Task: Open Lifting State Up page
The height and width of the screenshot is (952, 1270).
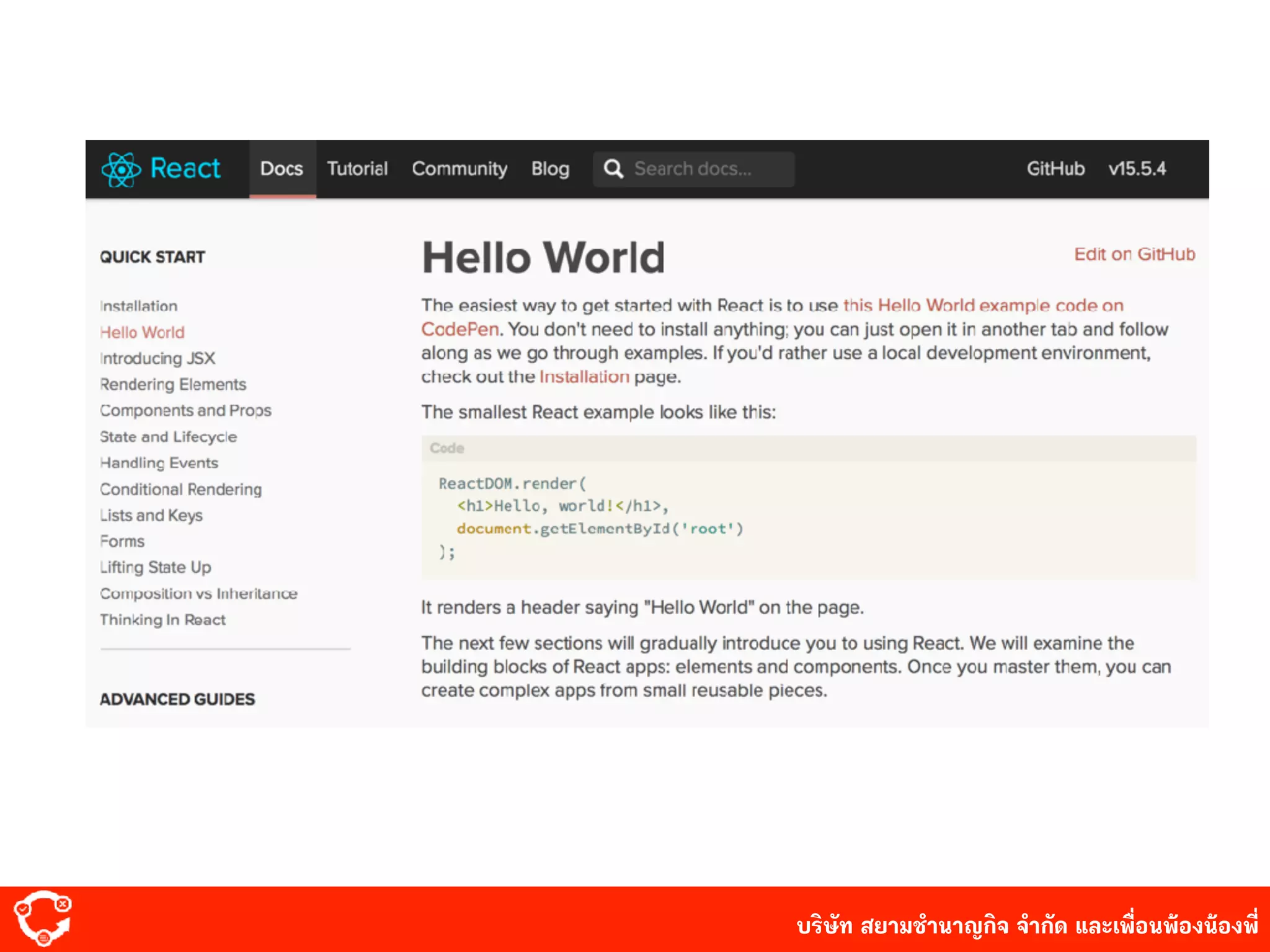Action: point(156,568)
